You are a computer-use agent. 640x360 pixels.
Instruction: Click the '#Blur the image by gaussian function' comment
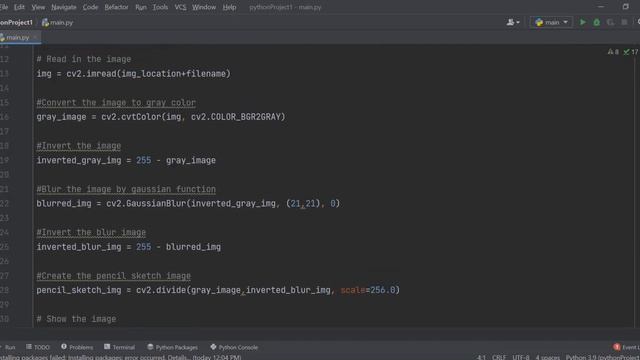coord(126,189)
